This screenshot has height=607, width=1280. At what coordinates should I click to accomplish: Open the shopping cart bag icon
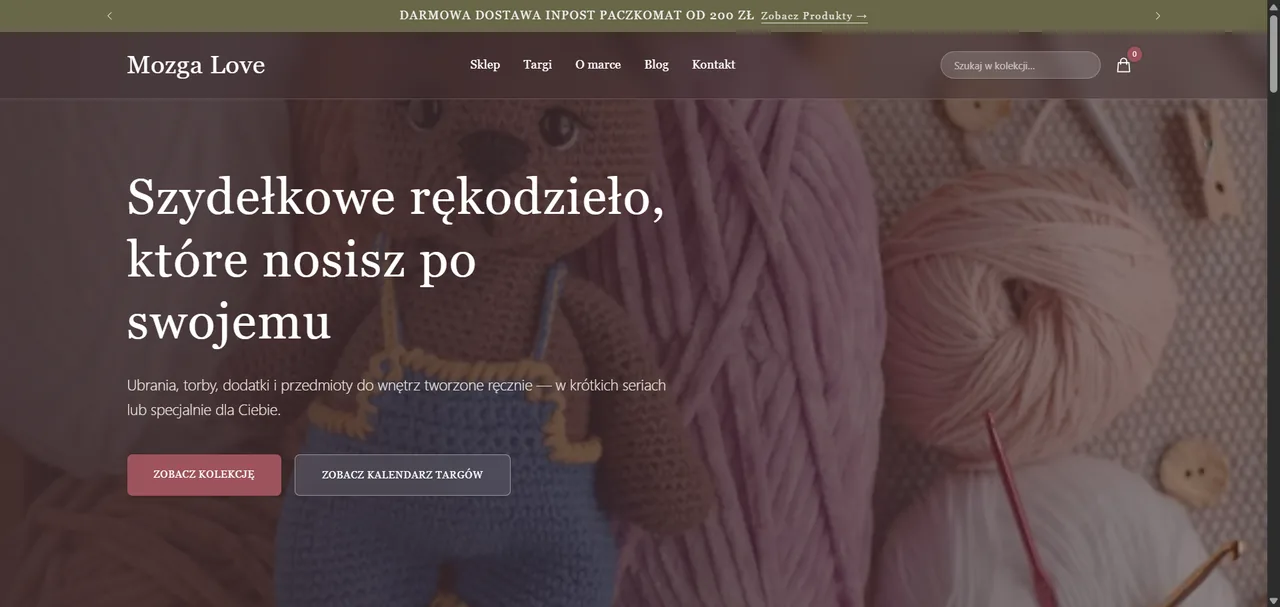(x=1123, y=65)
